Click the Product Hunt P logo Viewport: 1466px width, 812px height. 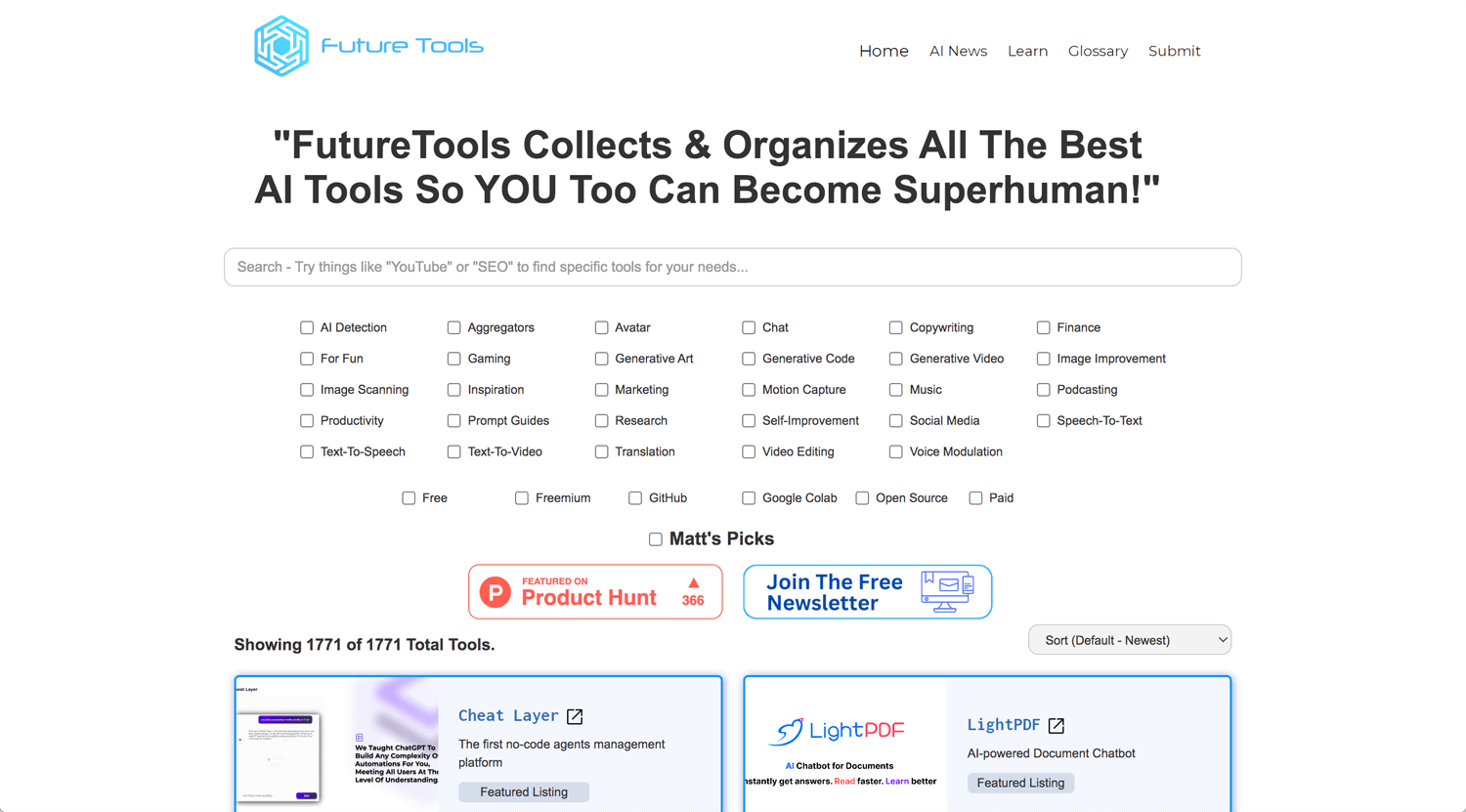point(496,592)
